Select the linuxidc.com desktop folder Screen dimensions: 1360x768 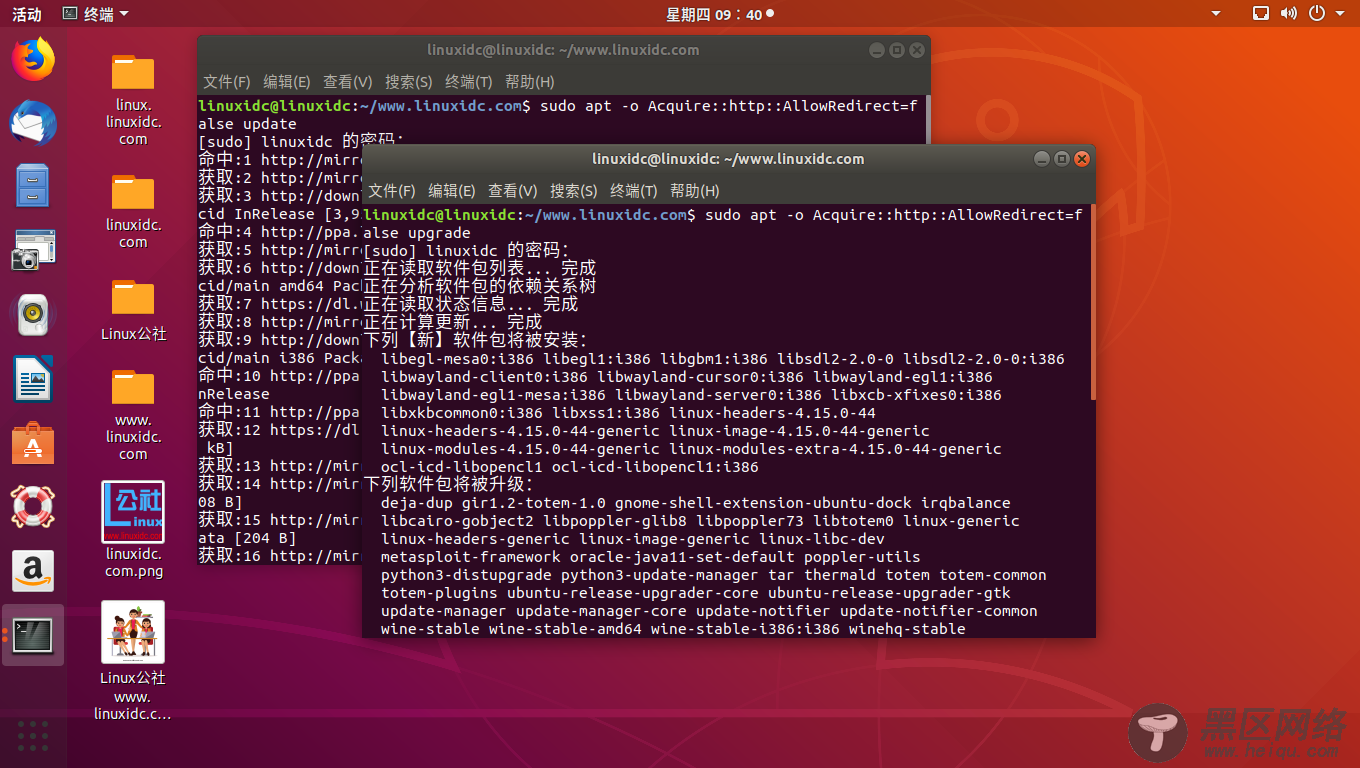point(133,211)
